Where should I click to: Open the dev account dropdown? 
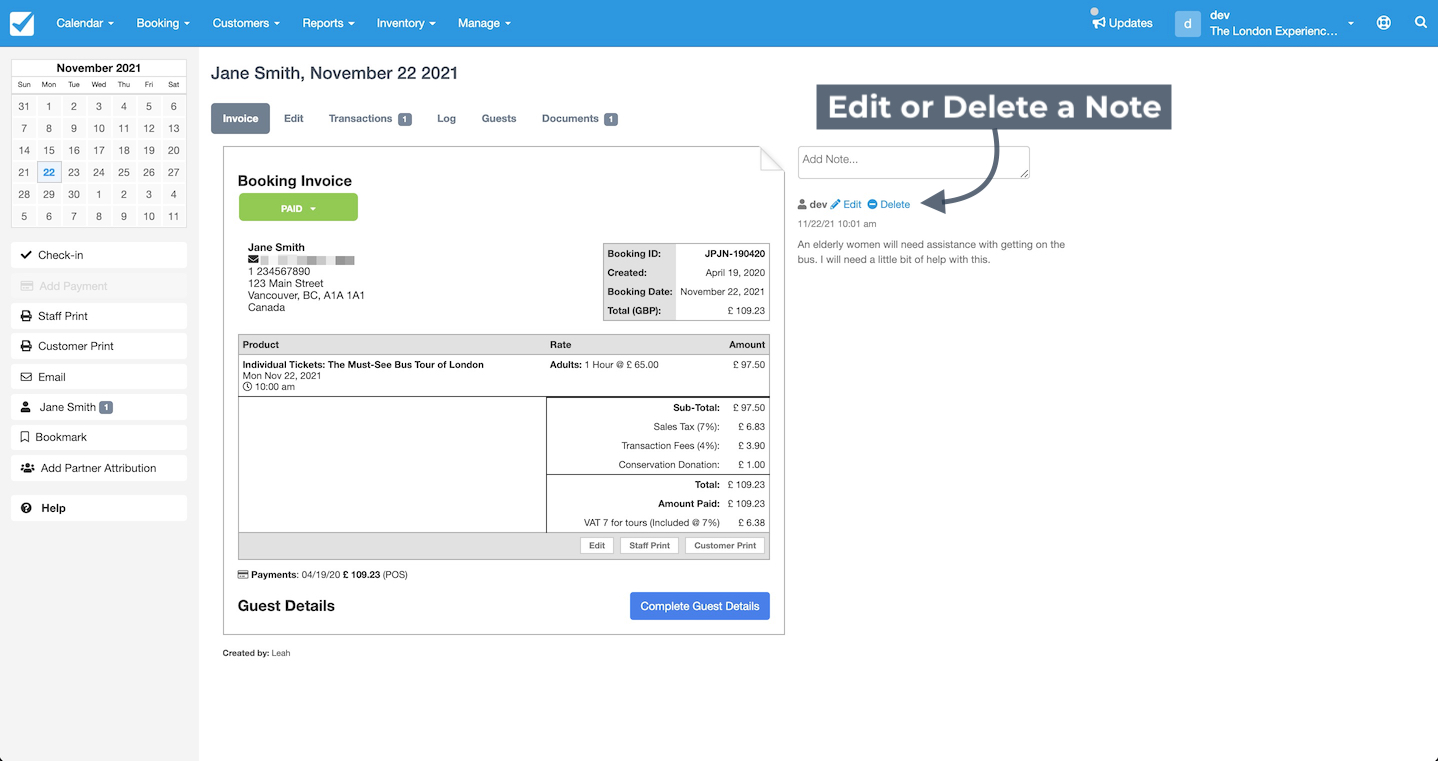click(x=1281, y=23)
